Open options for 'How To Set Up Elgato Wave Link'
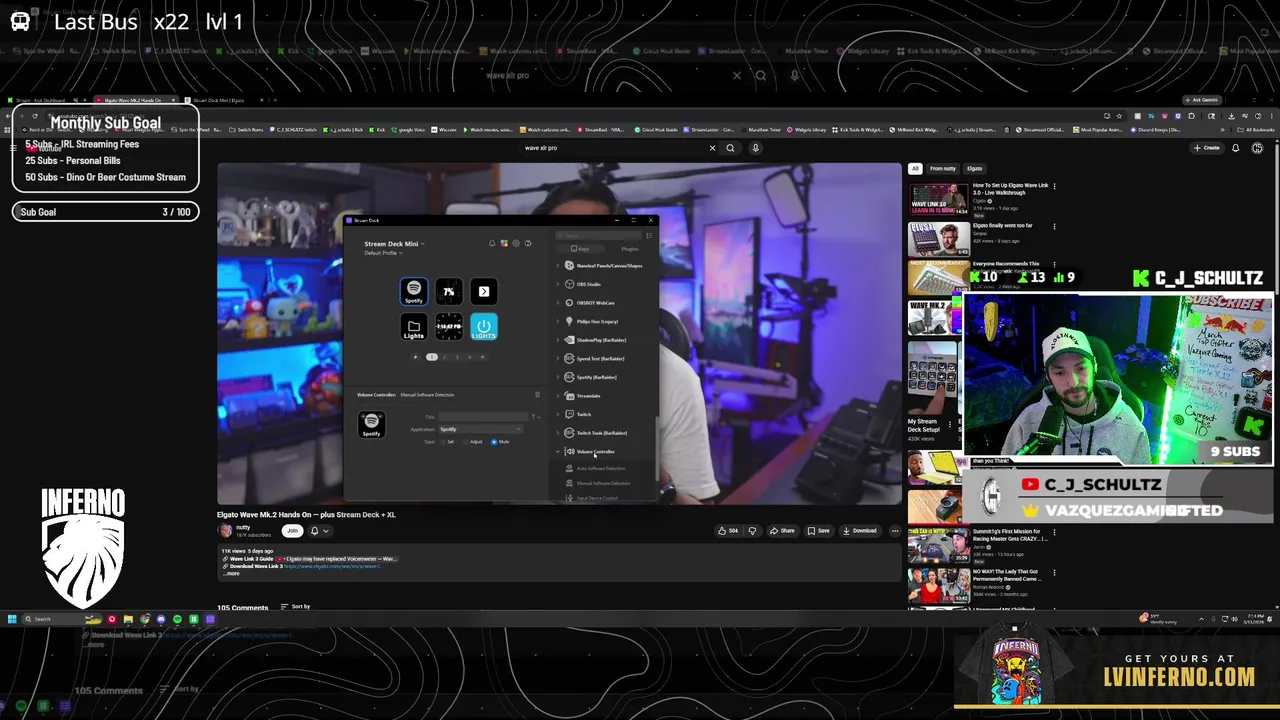The width and height of the screenshot is (1280, 720). click(1054, 185)
